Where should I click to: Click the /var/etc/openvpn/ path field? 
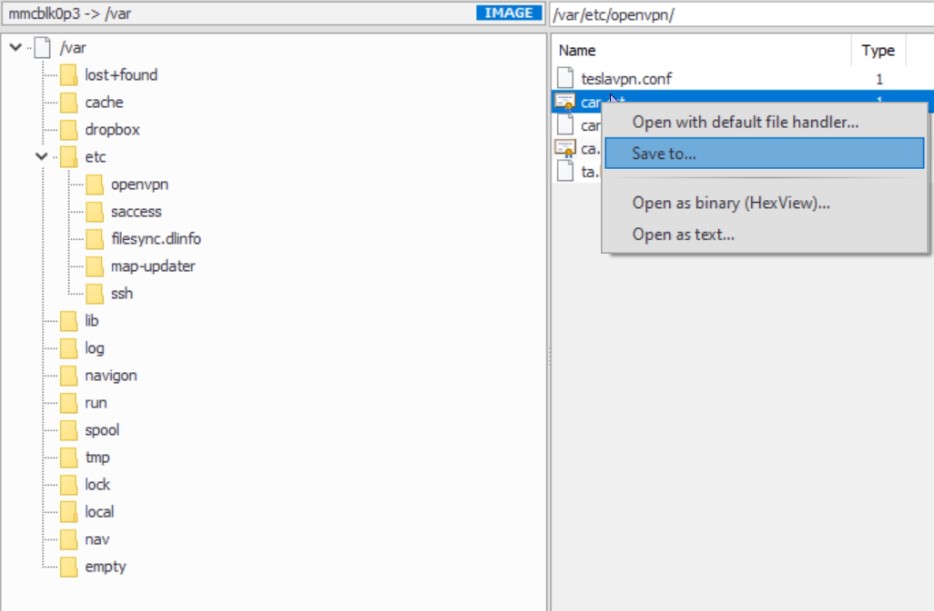click(740, 14)
